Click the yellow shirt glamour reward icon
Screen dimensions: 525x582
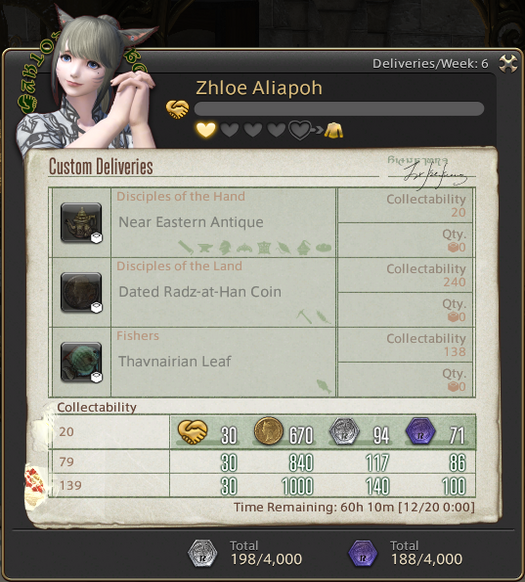(333, 130)
